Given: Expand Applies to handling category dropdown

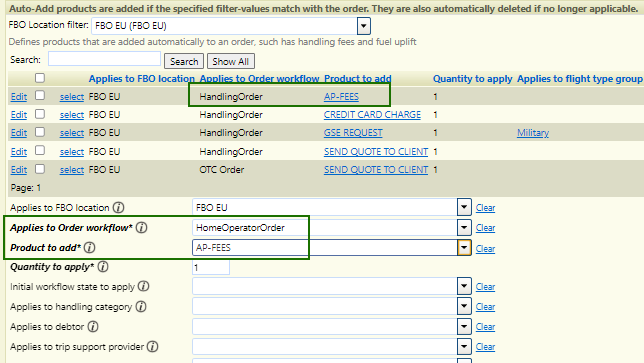Looking at the screenshot, I should click(x=464, y=306).
